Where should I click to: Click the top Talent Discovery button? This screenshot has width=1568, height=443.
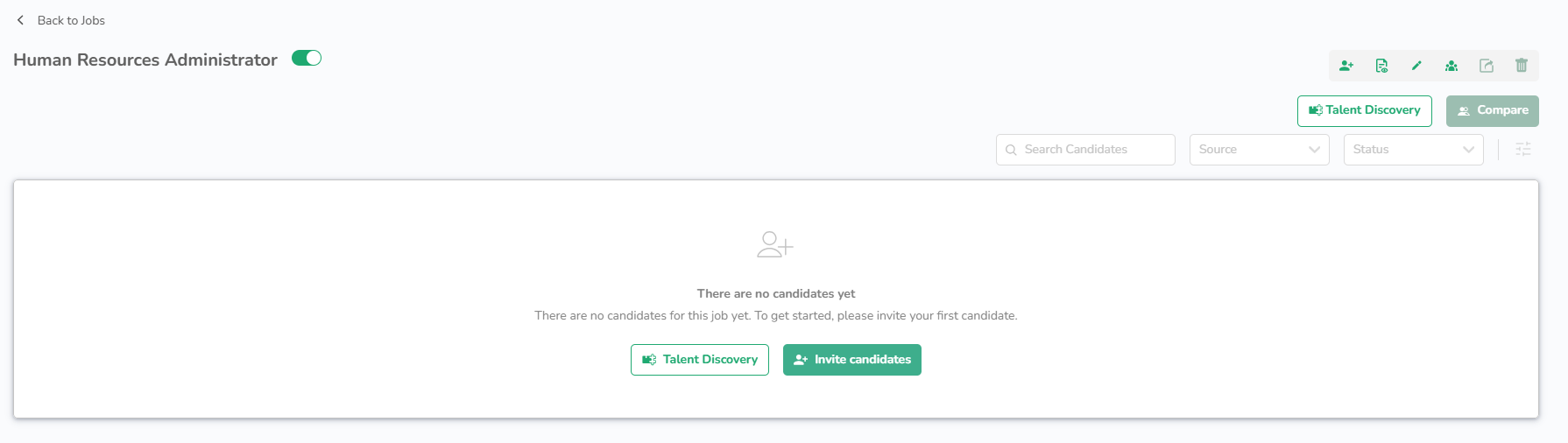[1364, 111]
